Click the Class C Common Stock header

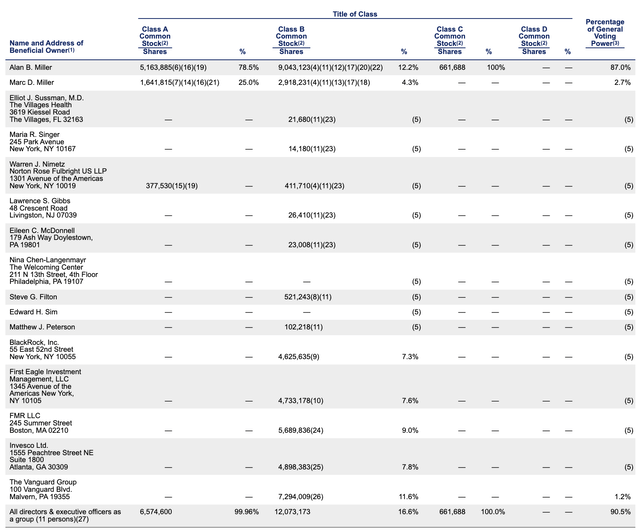(449, 36)
